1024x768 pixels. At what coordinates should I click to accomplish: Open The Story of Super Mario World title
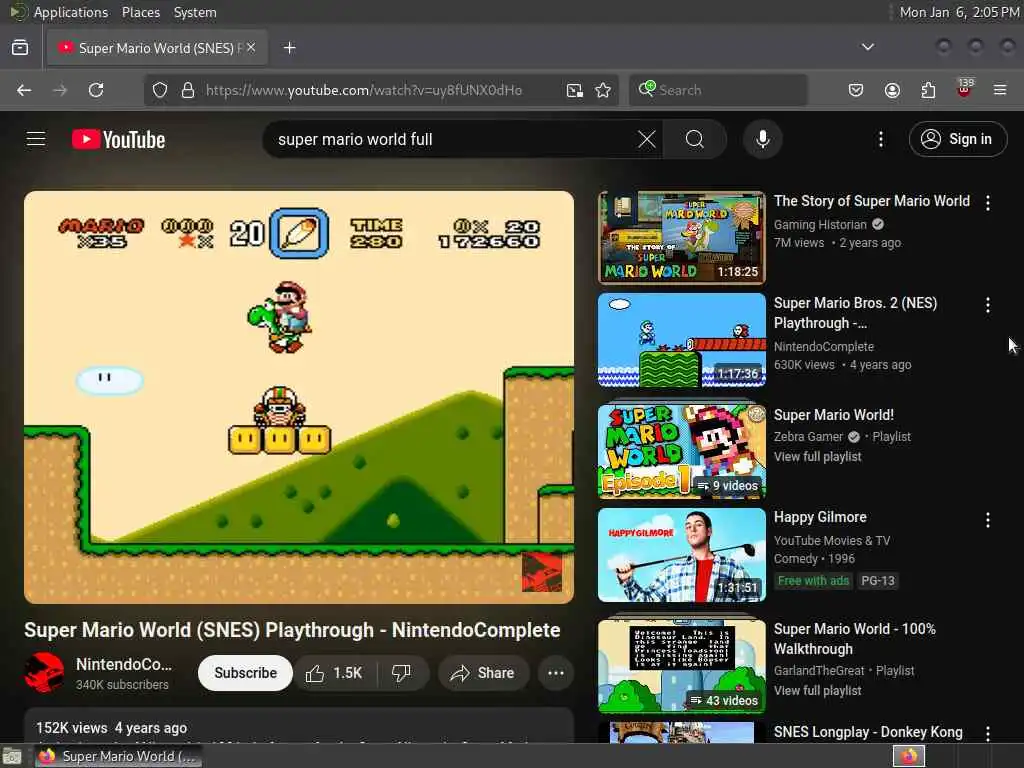872,201
